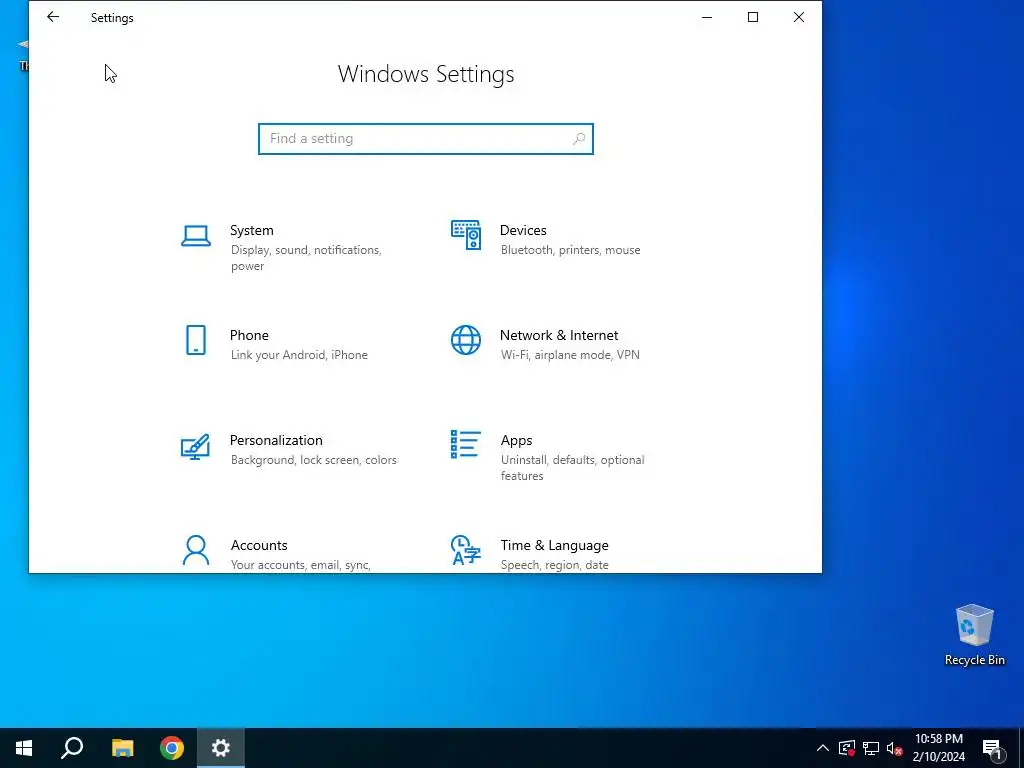Click 'Display, sound, notifications, power' text

[x=306, y=258]
